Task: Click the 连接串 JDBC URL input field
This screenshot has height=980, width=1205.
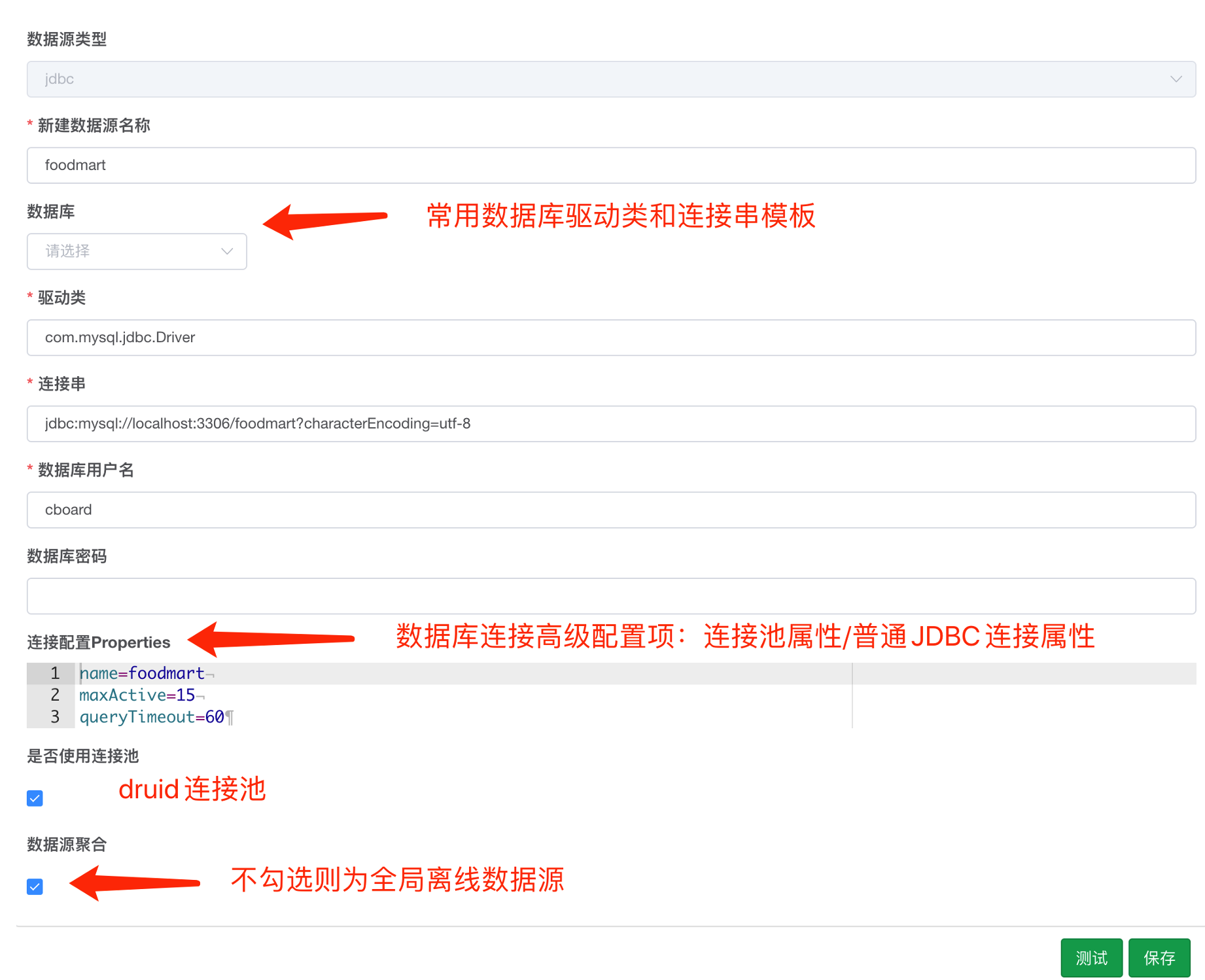Action: coord(611,424)
